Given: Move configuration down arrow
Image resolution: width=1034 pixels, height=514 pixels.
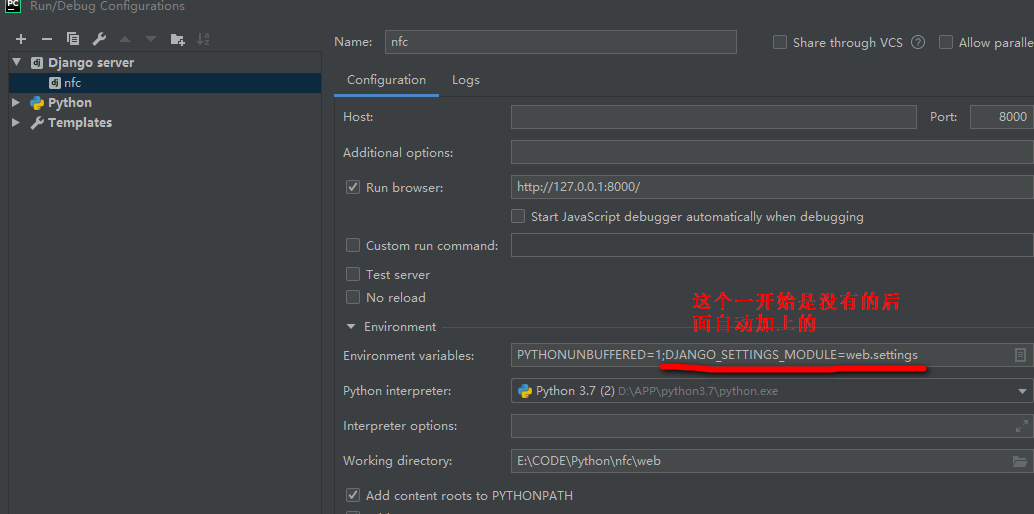Looking at the screenshot, I should (x=151, y=39).
